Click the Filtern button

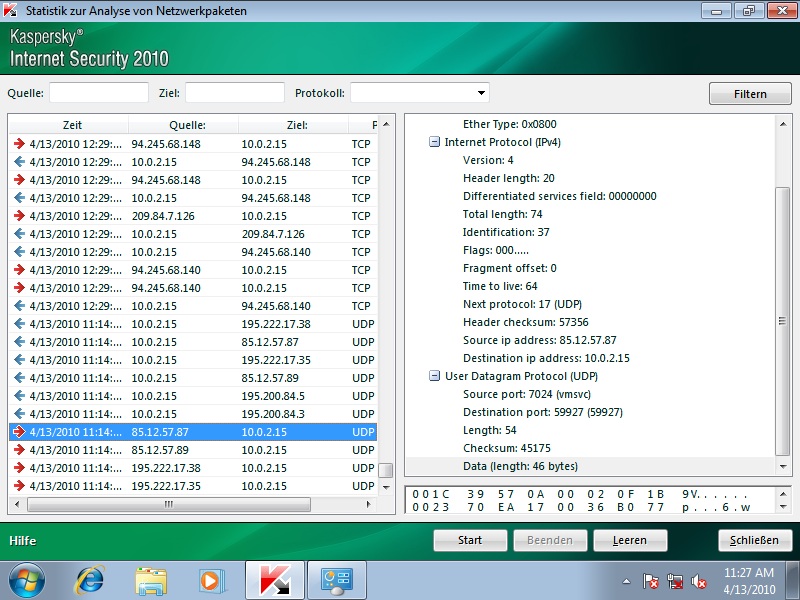pyautogui.click(x=750, y=93)
